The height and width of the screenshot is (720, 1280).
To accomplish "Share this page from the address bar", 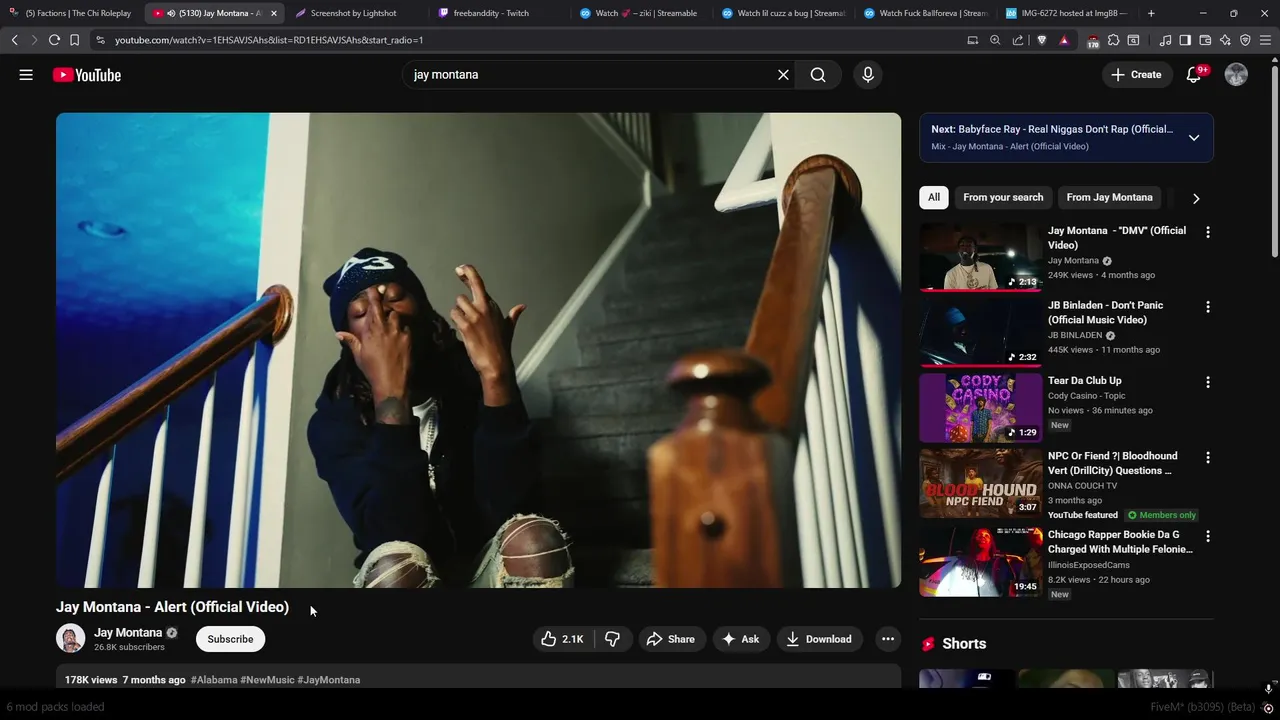I will tap(1018, 40).
